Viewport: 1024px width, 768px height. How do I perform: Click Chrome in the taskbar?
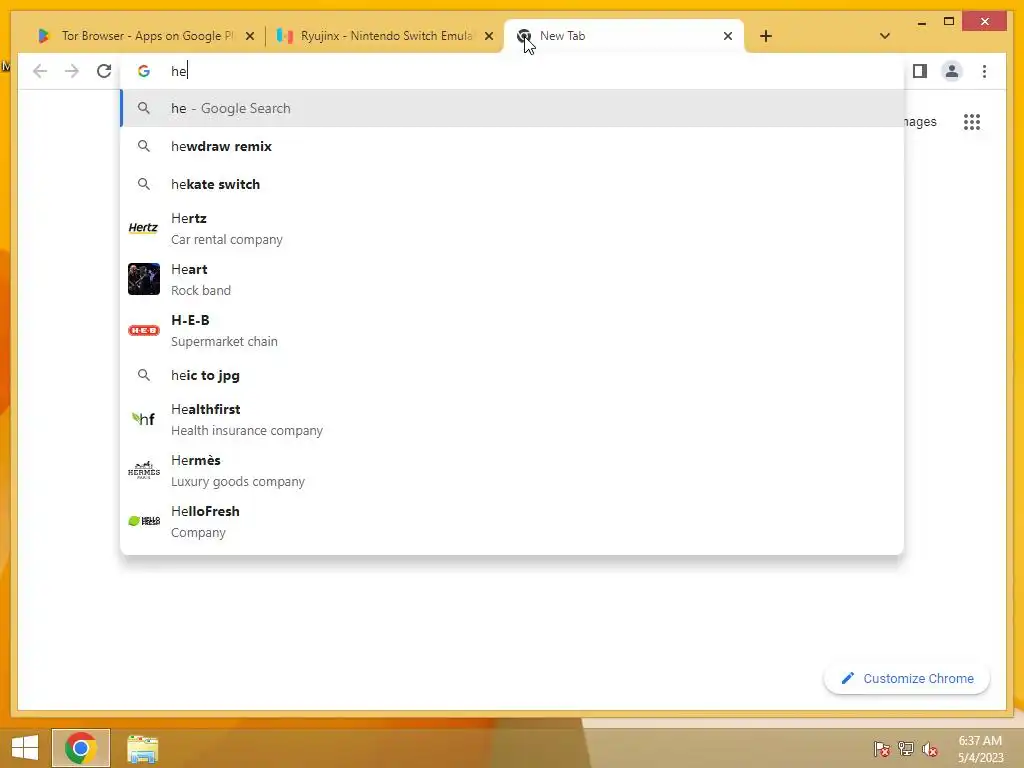(x=81, y=748)
